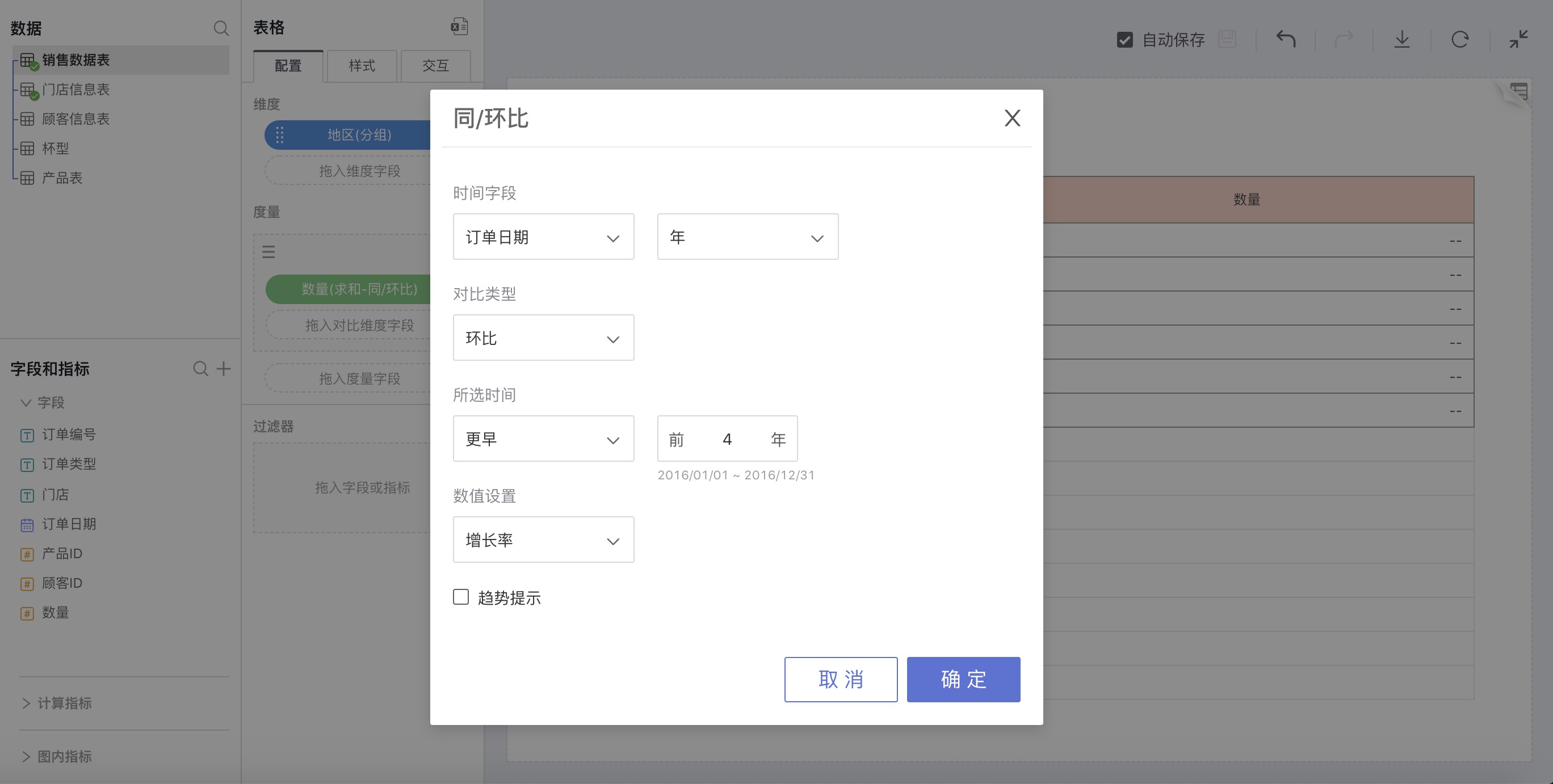Click the hamburger menu icon in the 度量 box
The image size is (1553, 784).
coord(269,252)
